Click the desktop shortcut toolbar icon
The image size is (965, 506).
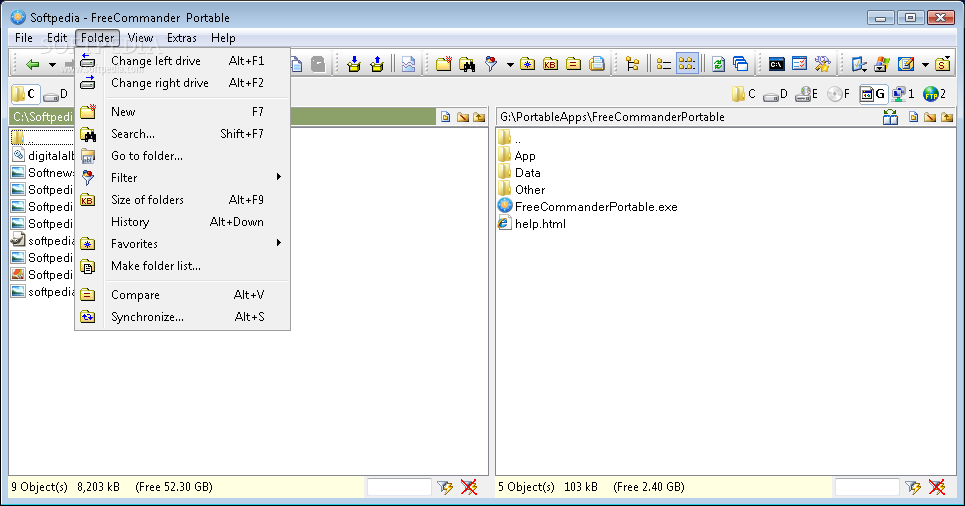click(x=859, y=64)
